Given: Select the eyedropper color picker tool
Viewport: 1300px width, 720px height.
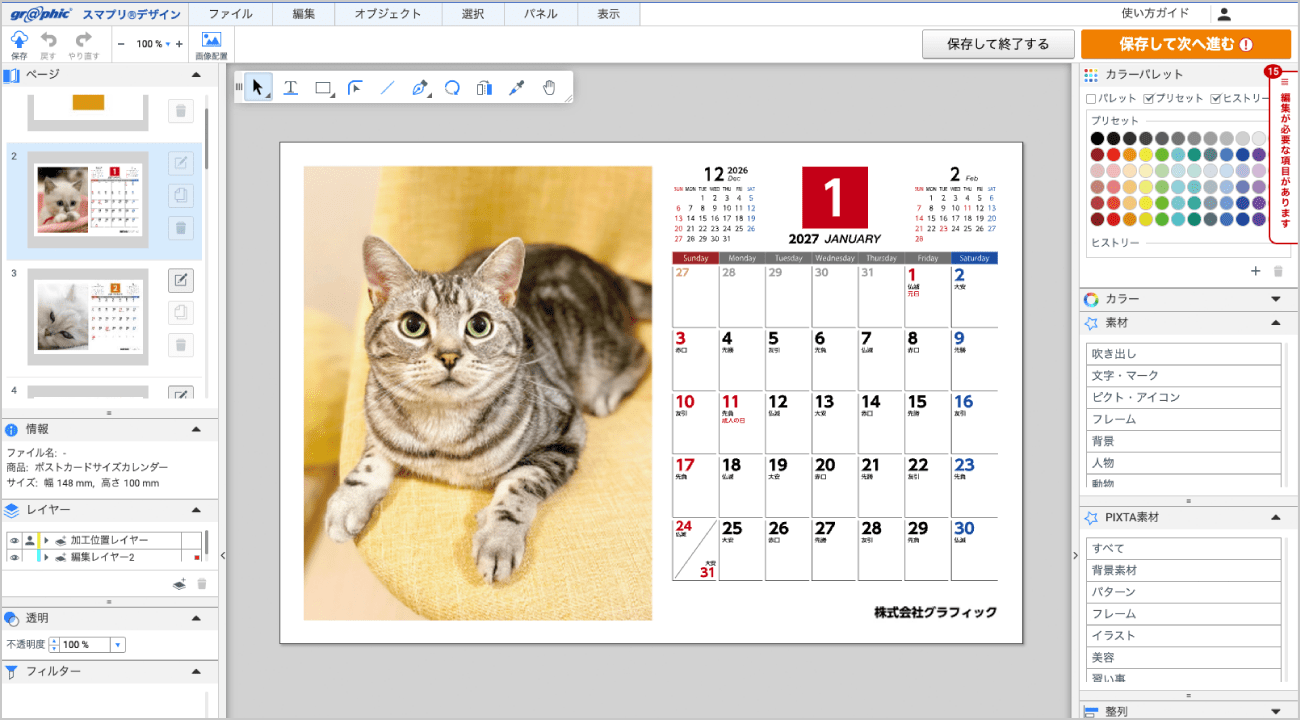Looking at the screenshot, I should pyautogui.click(x=516, y=88).
